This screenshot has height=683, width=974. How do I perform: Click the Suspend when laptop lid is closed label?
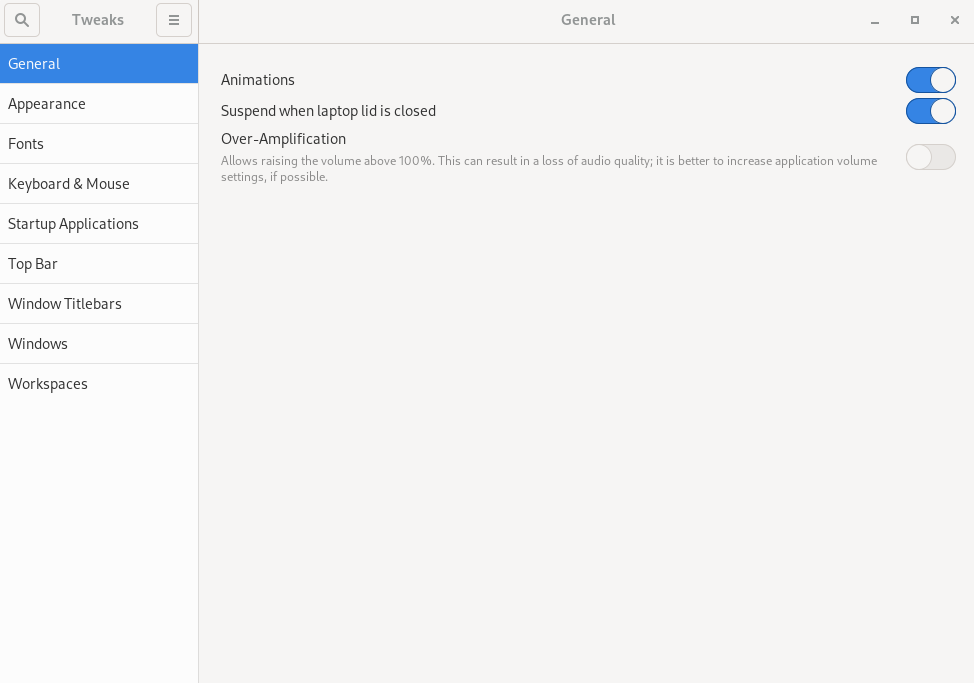328,111
